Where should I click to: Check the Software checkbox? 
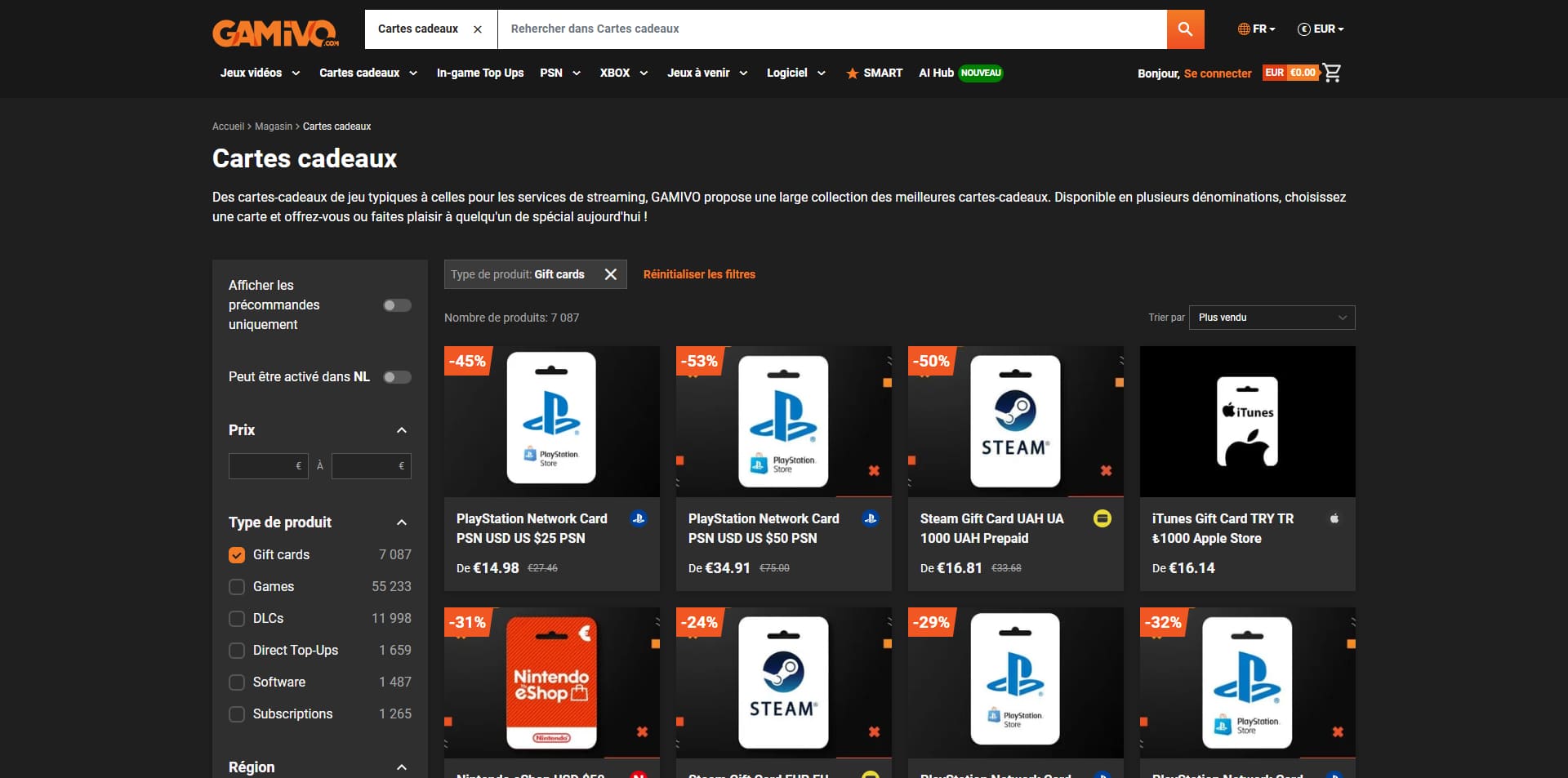[237, 682]
